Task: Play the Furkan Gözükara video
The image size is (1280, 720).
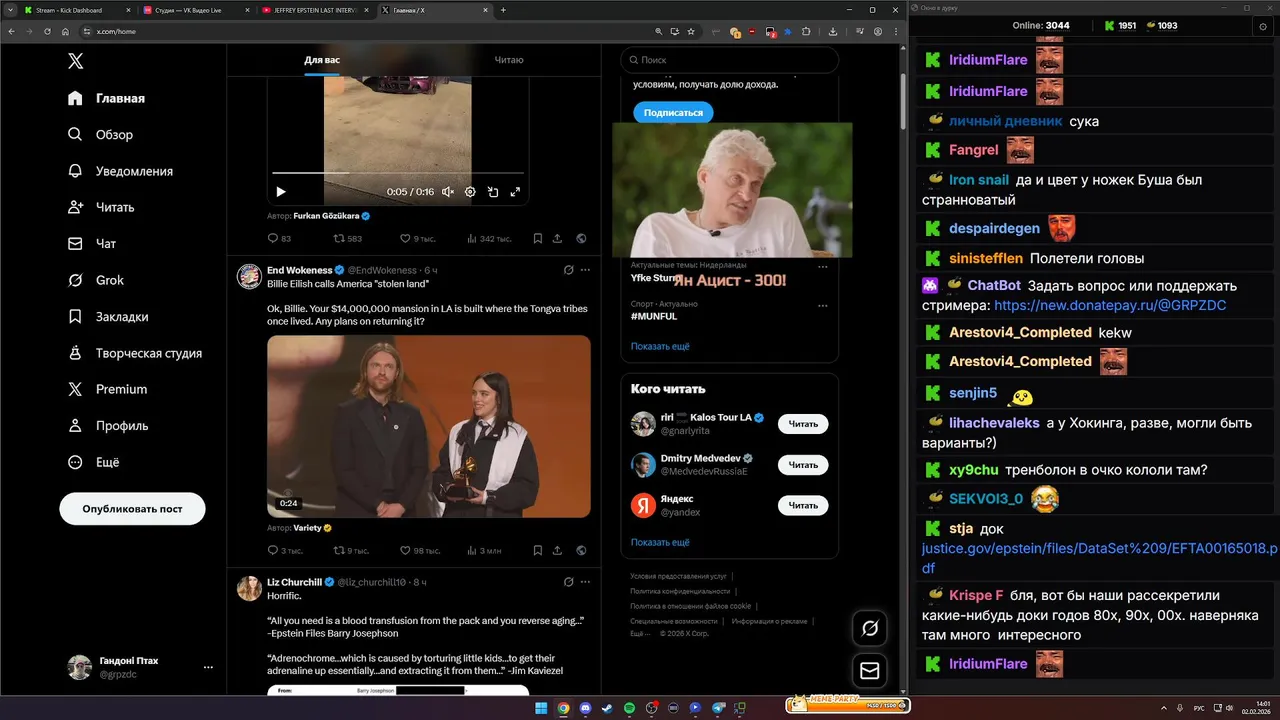Action: tap(281, 192)
